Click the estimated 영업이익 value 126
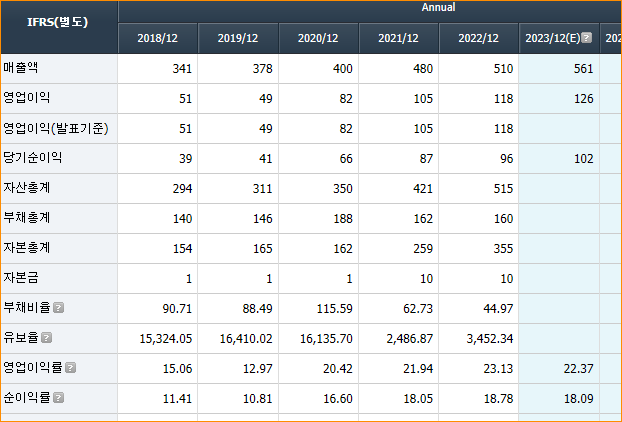Image resolution: width=622 pixels, height=422 pixels. point(584,99)
